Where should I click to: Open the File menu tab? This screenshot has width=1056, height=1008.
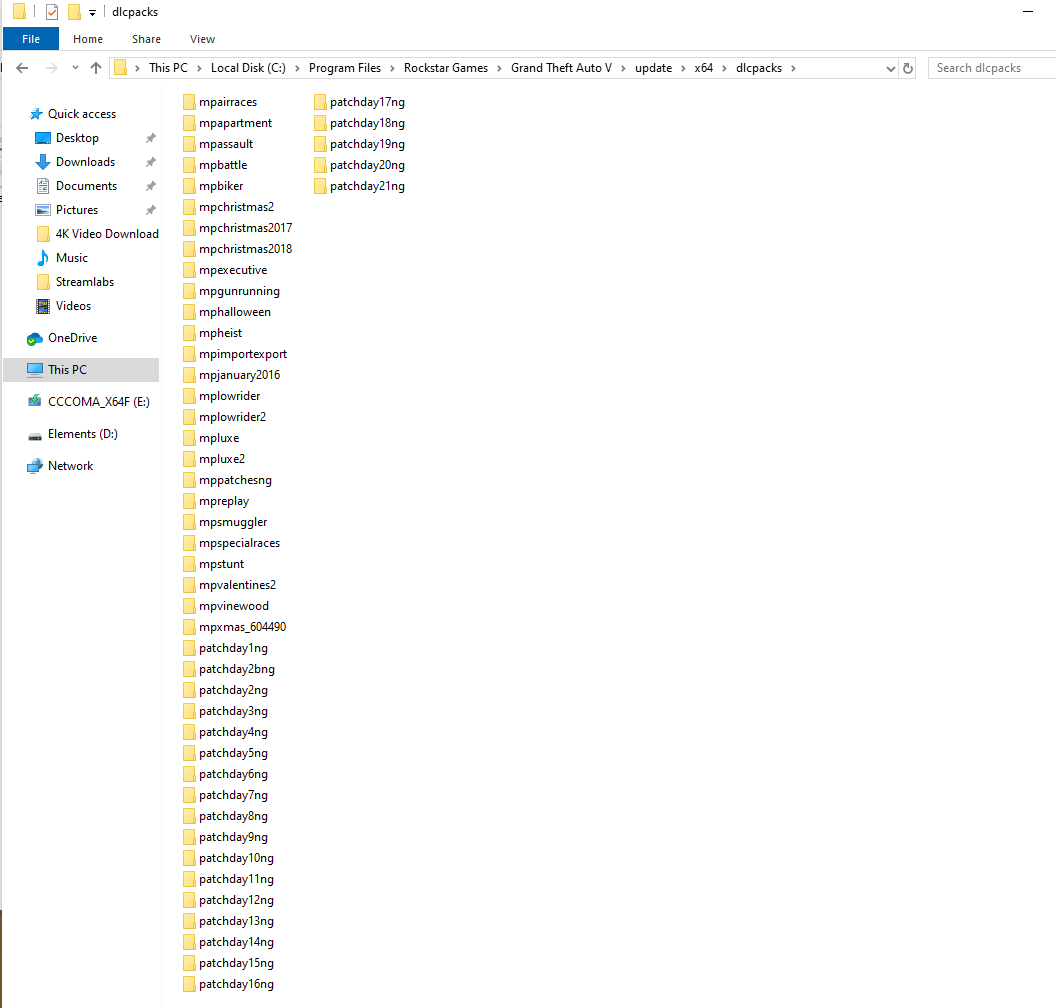31,39
